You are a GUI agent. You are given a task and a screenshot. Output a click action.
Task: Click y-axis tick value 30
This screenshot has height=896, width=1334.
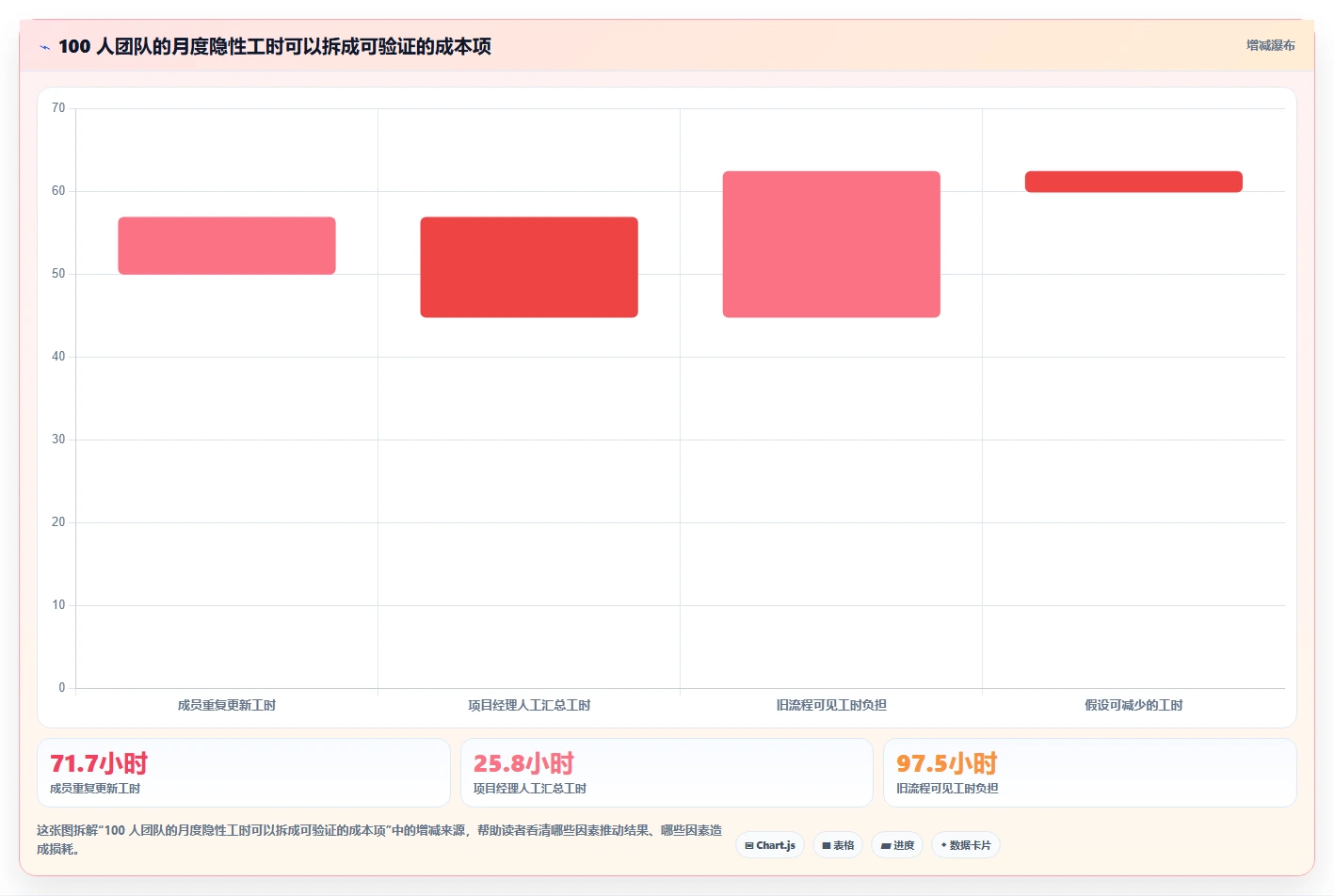58,440
